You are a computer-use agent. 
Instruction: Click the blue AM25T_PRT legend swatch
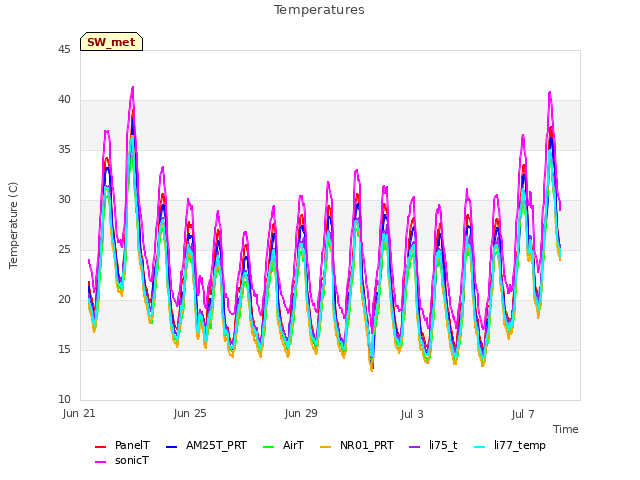tap(171, 447)
